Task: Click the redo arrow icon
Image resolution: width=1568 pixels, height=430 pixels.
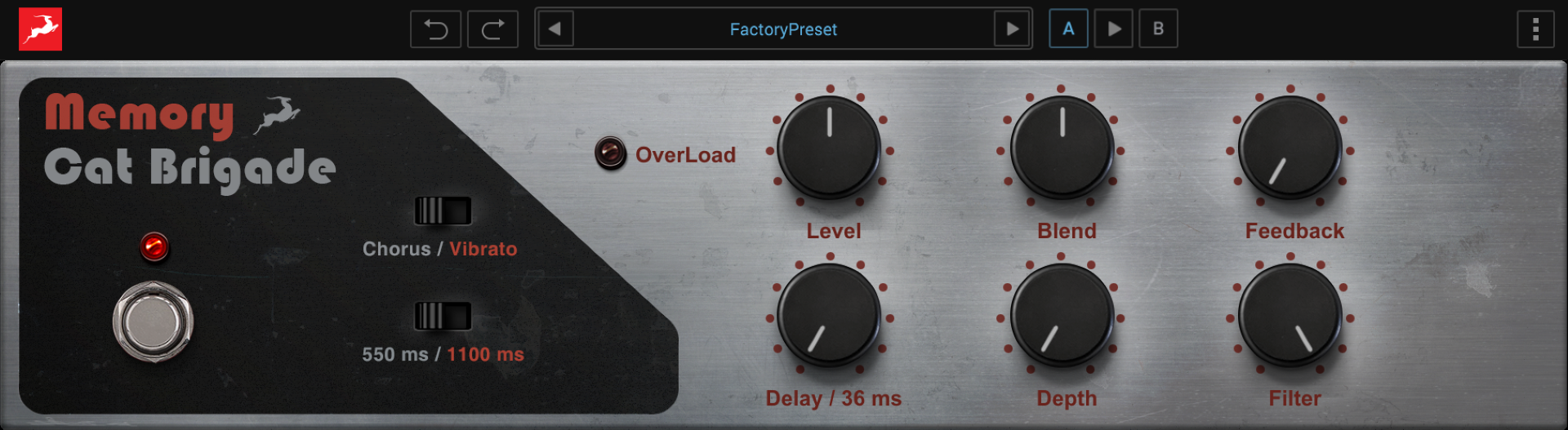Action: pos(492,29)
